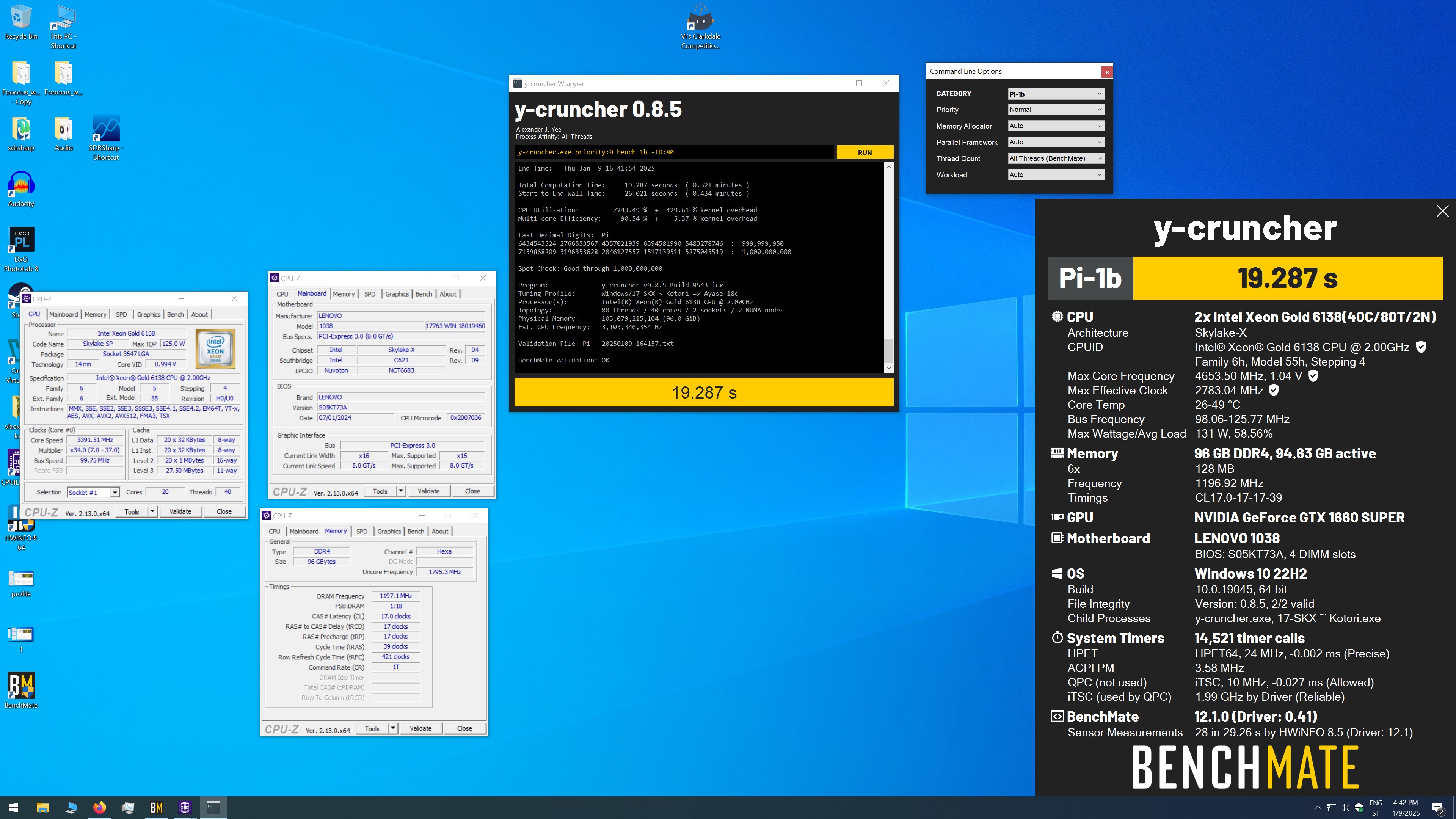
Task: Launch BenchMate desktop icon
Action: 21,690
